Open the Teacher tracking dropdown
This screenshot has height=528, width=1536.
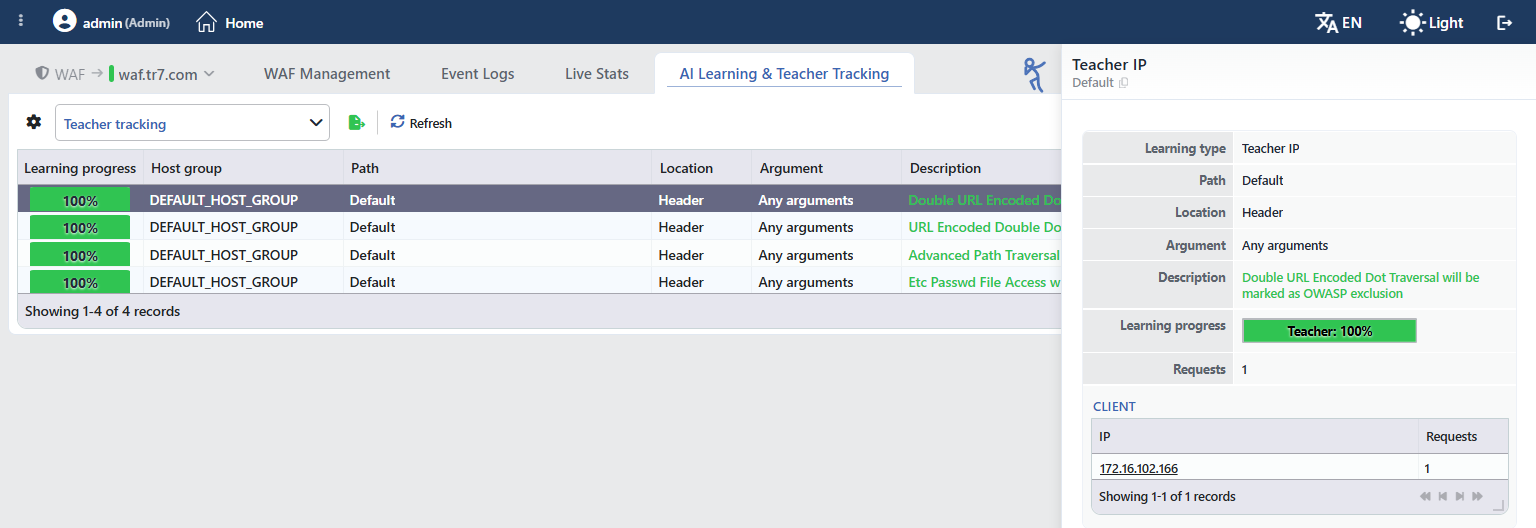pyautogui.click(x=192, y=123)
